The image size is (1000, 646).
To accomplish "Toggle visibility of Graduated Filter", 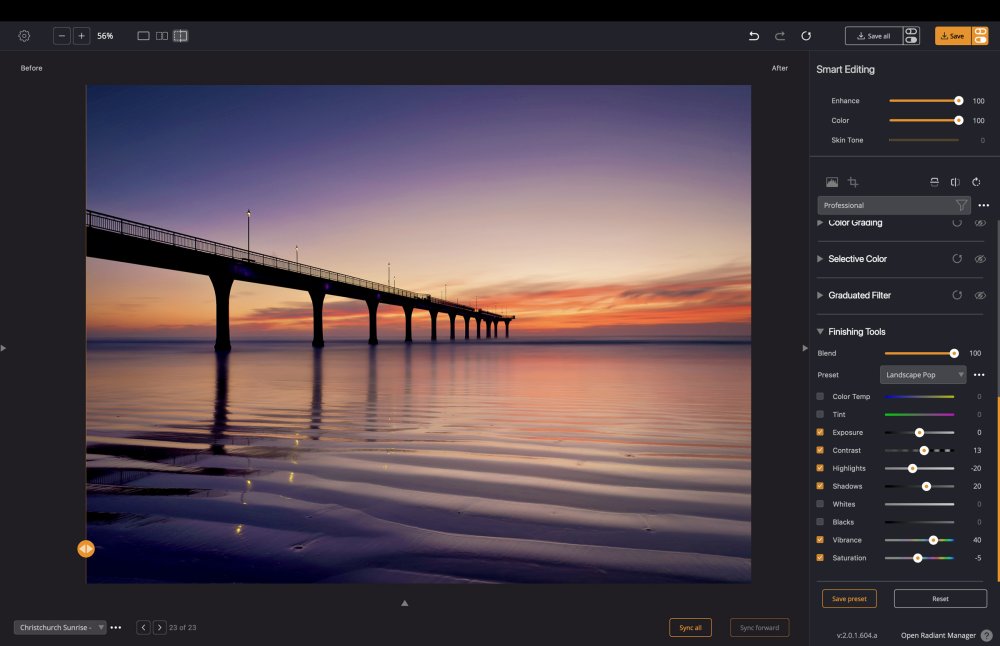I will coord(980,295).
